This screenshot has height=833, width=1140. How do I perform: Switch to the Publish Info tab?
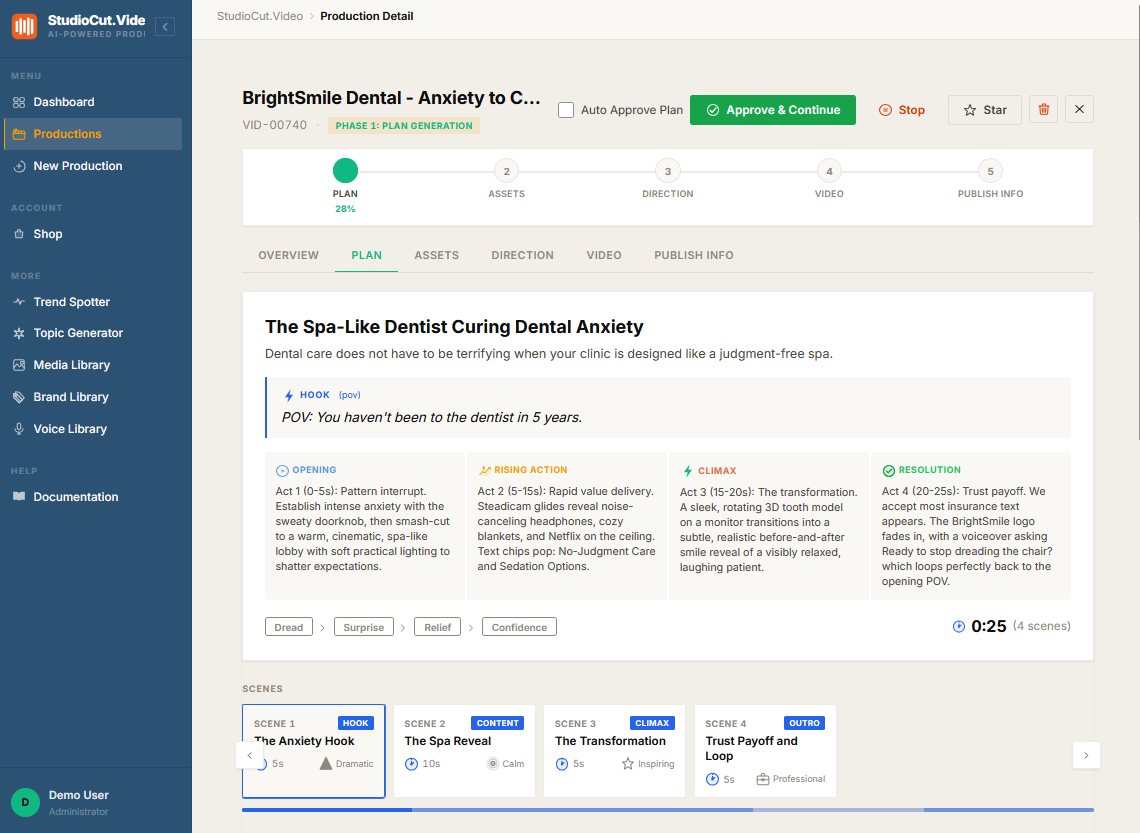pos(694,255)
